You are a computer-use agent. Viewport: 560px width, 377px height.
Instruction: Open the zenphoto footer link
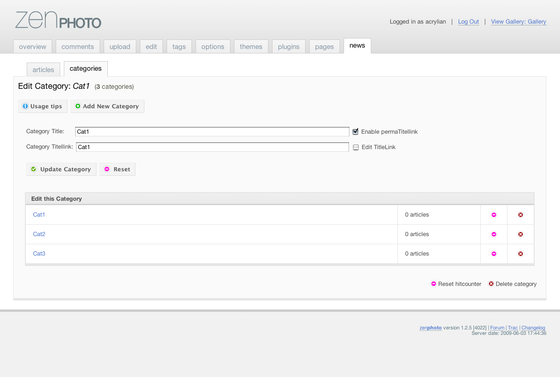[430, 328]
